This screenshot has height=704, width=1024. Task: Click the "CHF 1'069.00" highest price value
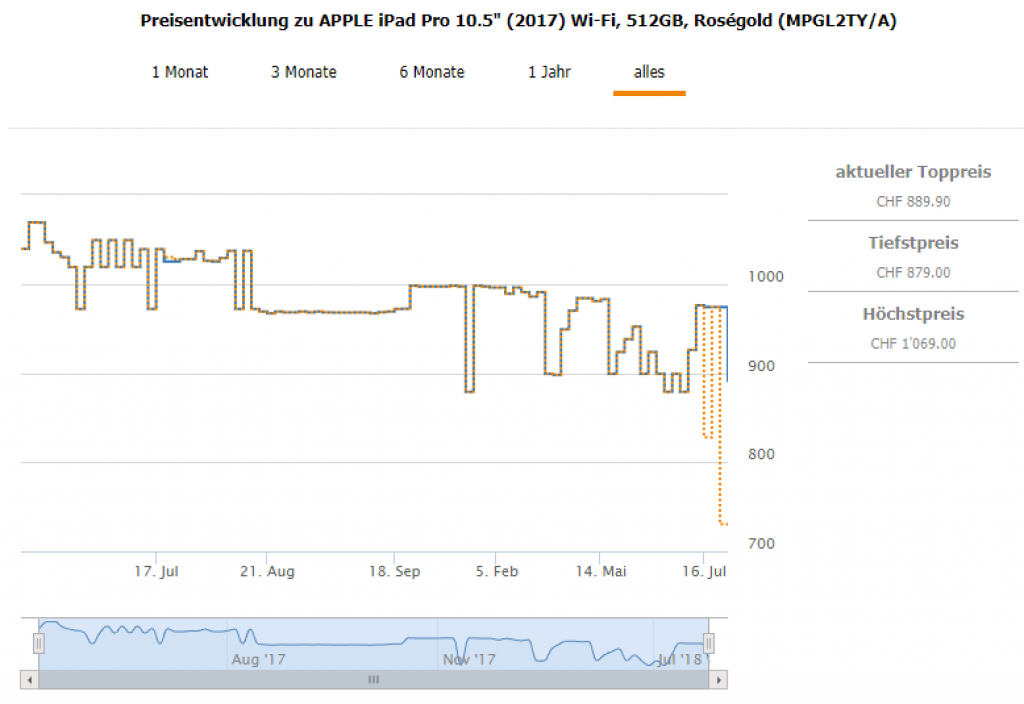point(913,344)
